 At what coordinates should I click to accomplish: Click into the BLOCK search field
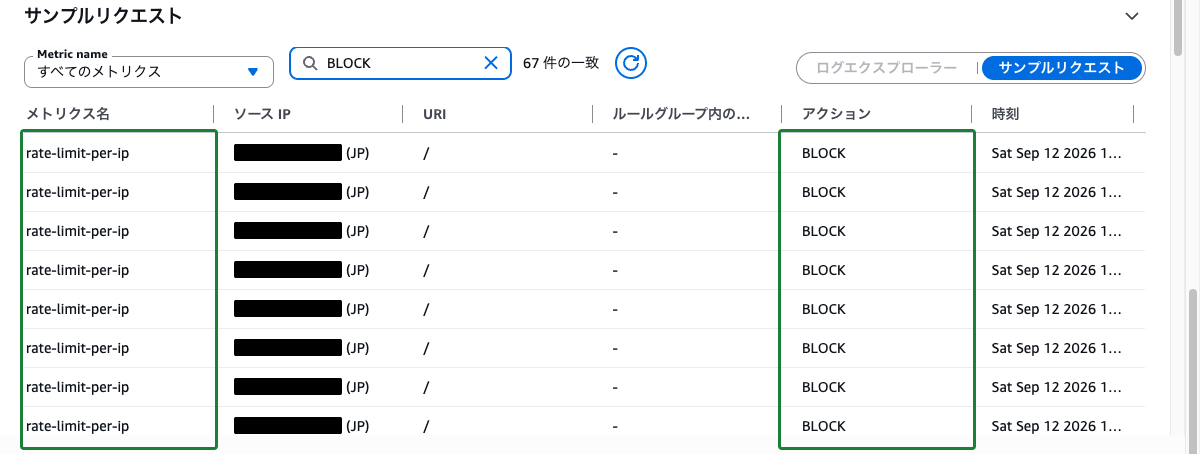tap(400, 63)
